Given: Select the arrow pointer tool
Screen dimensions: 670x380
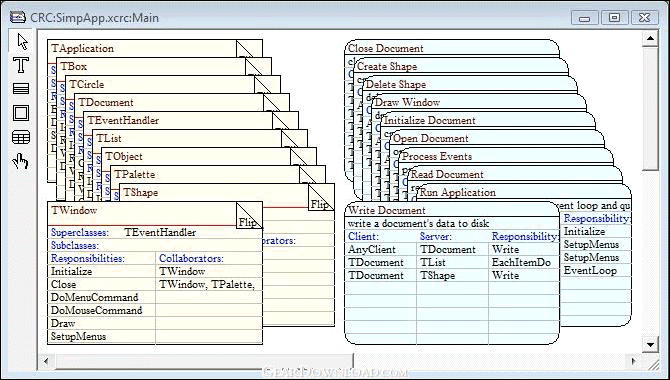Looking at the screenshot, I should click(x=21, y=42).
